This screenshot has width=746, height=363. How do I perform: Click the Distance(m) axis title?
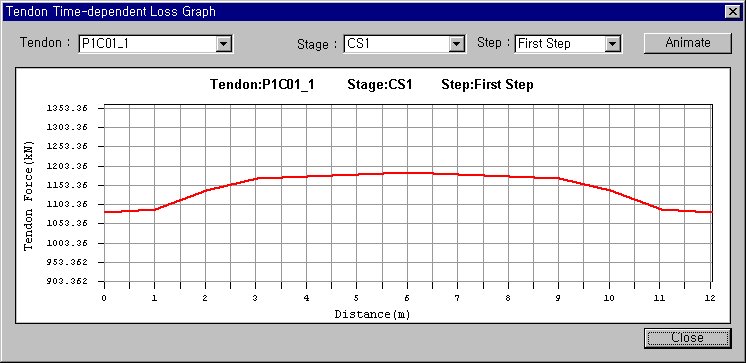(372, 314)
